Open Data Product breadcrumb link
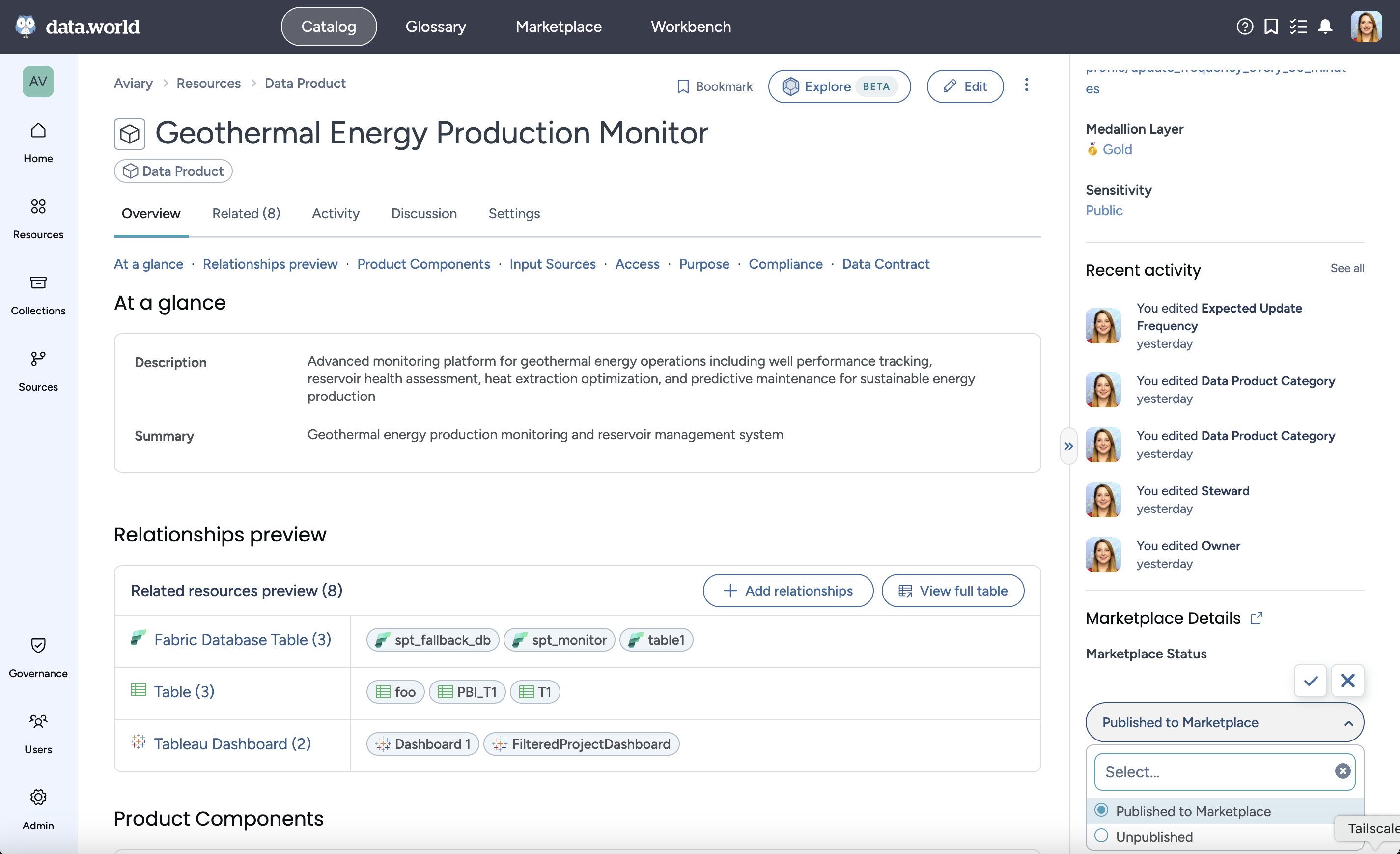Viewport: 1400px width, 854px height. point(305,83)
